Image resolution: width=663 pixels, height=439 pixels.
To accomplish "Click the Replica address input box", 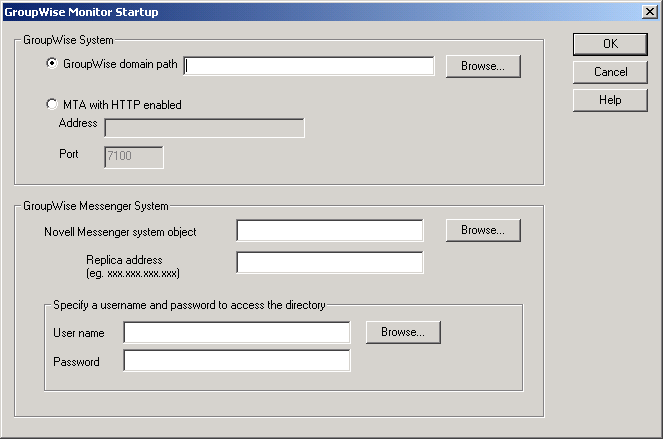I will tap(329, 263).
